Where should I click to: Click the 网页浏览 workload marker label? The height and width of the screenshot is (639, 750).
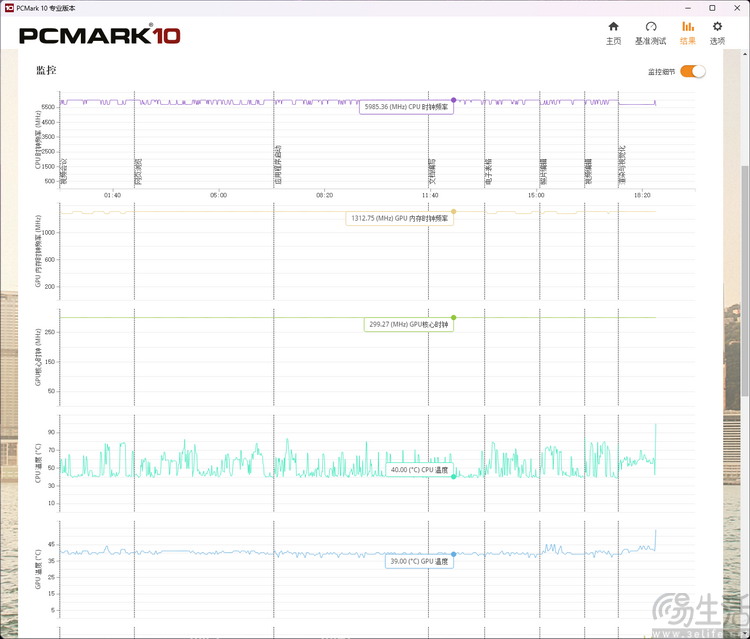[x=138, y=171]
